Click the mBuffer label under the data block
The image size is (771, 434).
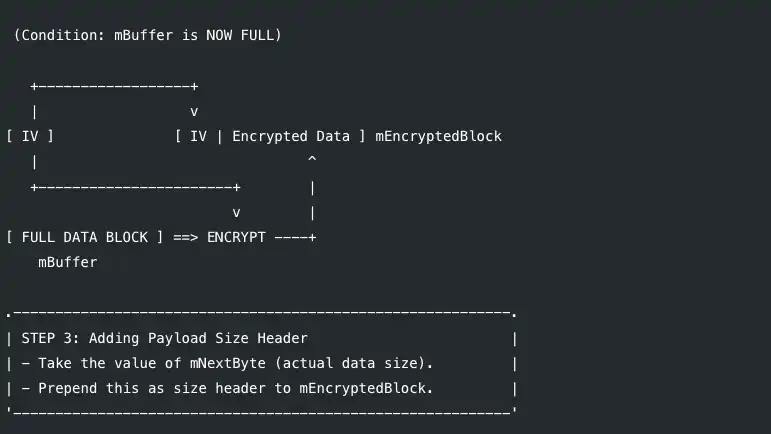pyautogui.click(x=67, y=262)
